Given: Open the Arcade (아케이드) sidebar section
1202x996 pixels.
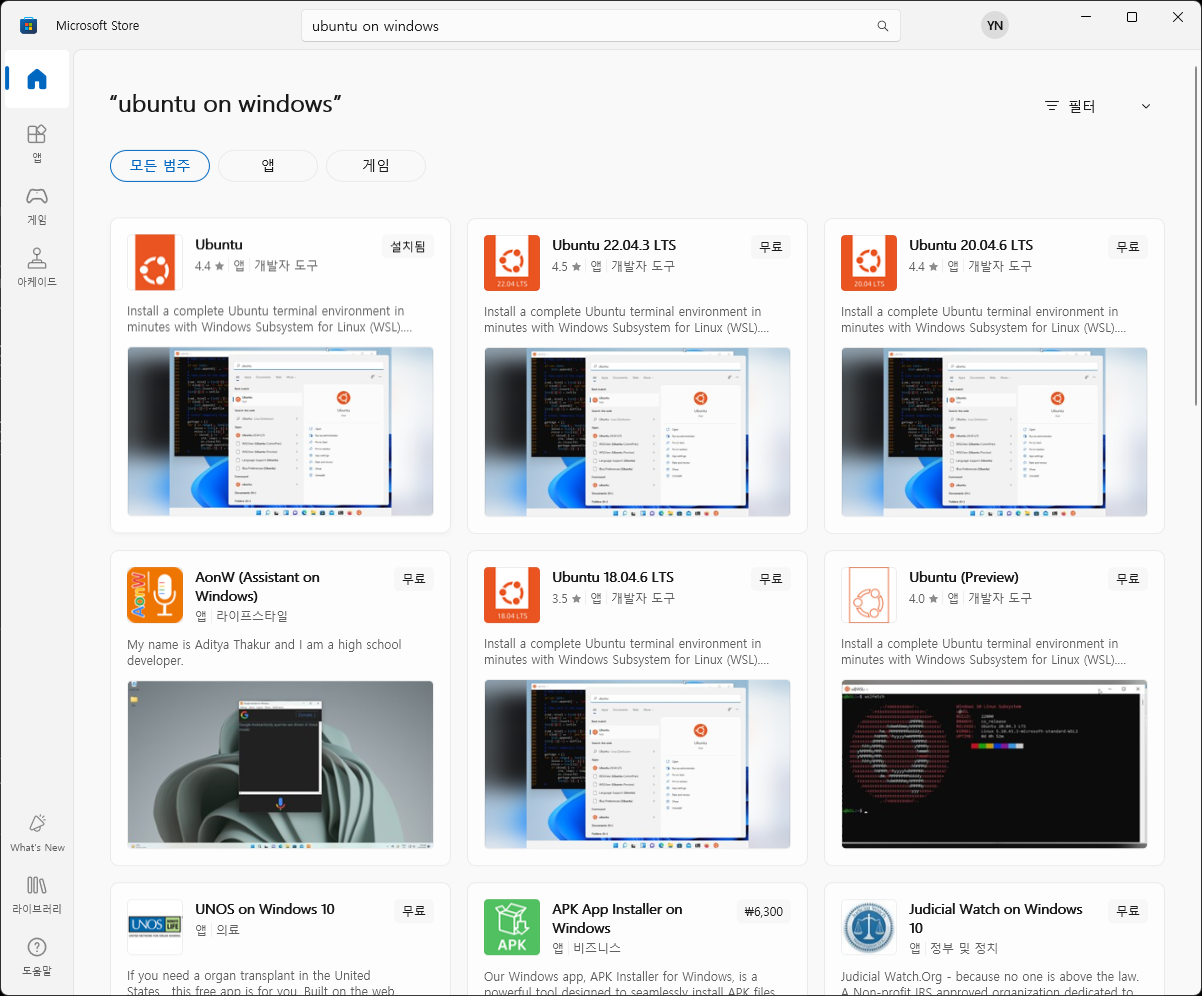Looking at the screenshot, I should (x=37, y=267).
